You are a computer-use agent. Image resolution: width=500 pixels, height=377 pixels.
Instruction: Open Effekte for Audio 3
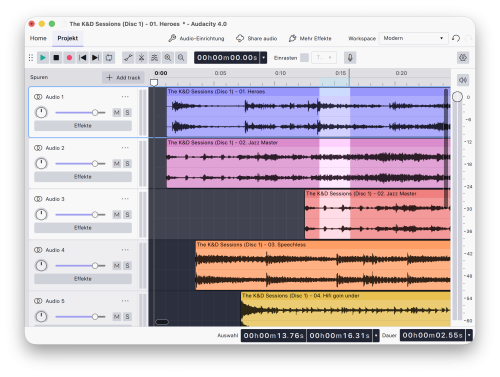[x=83, y=228]
